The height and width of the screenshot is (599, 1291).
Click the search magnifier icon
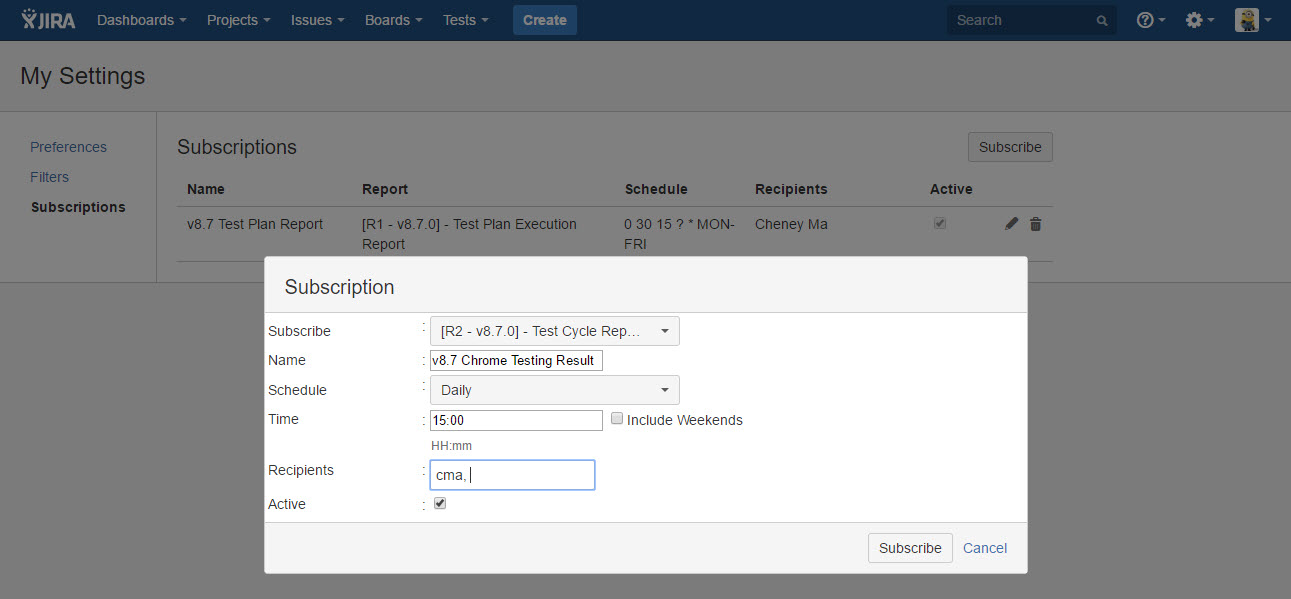click(x=1102, y=21)
